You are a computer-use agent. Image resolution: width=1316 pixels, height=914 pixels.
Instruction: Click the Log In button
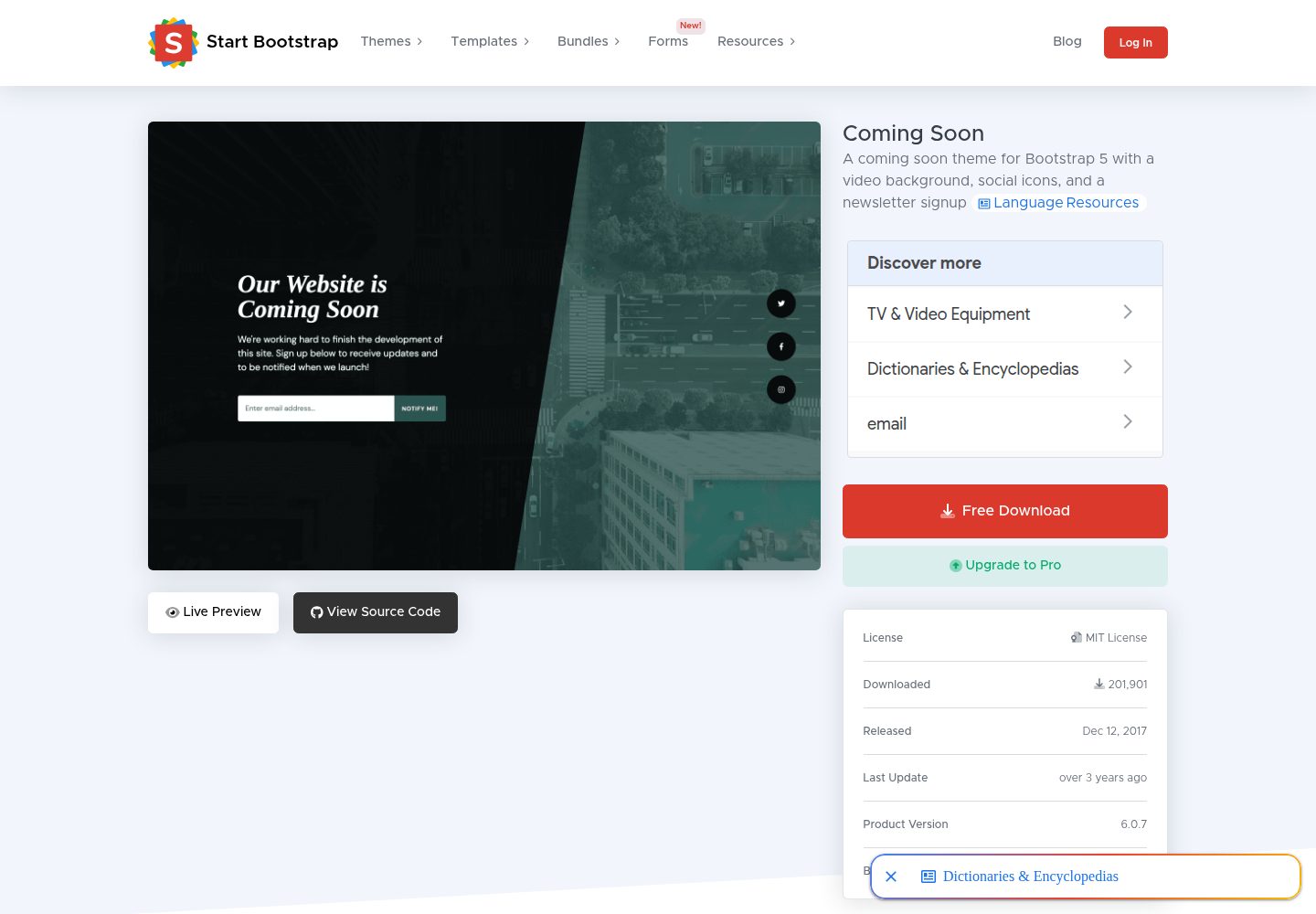[1136, 42]
